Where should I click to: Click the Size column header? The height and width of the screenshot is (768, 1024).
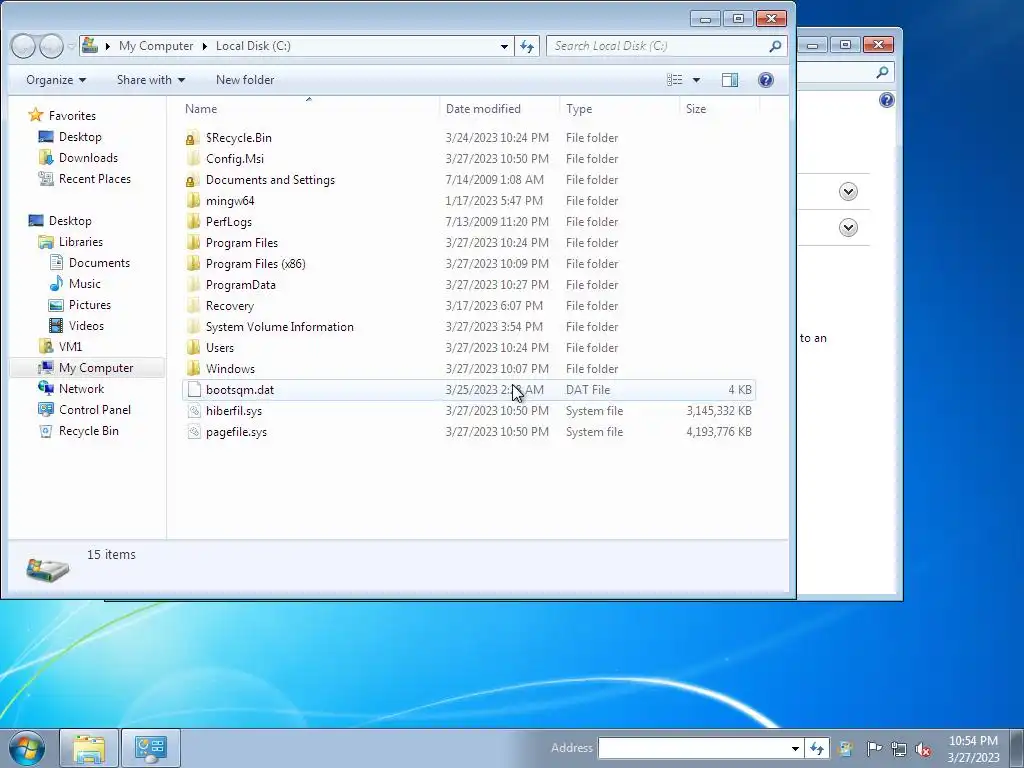click(719, 108)
